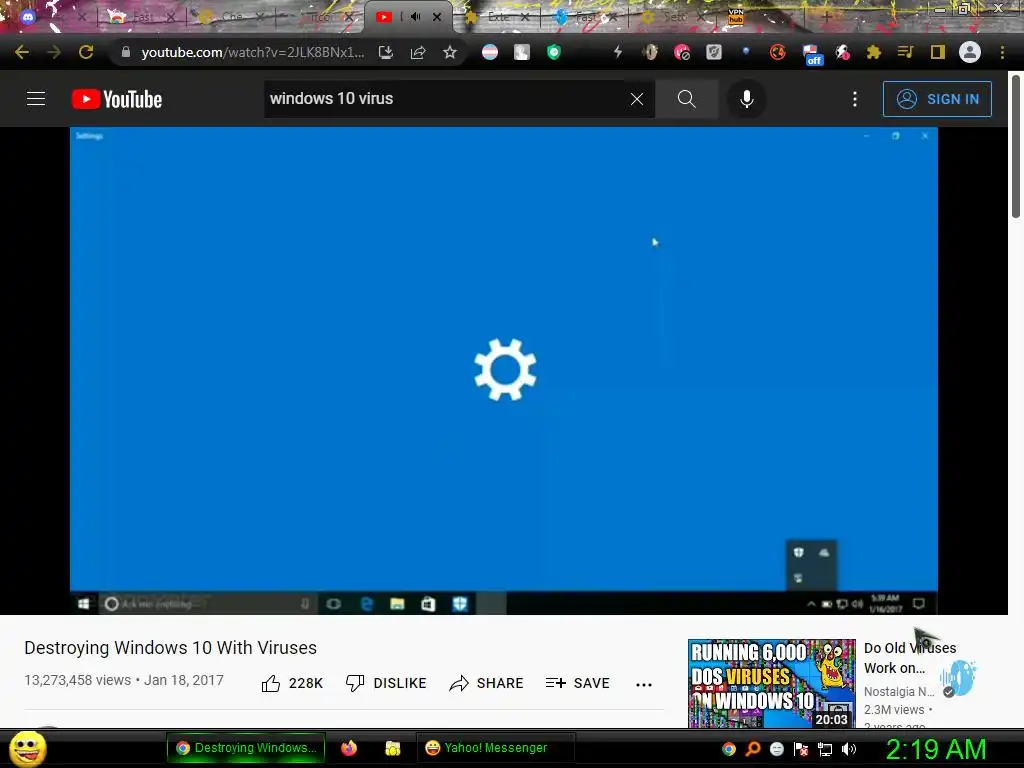Open Yahoo! Messenger from the taskbar
Screen dimensions: 1024x768
click(494, 748)
